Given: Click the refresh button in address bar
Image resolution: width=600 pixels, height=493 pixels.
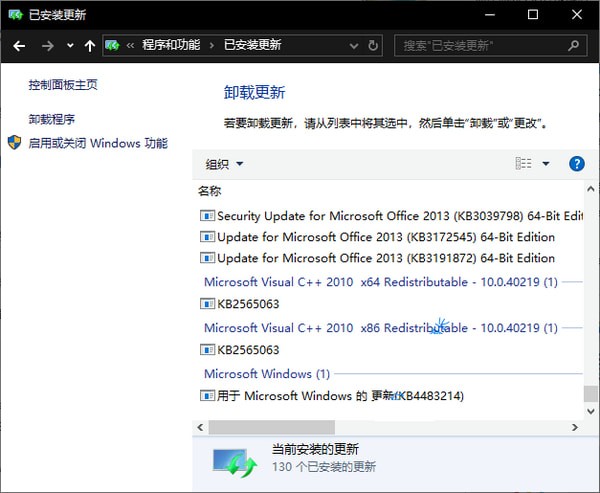Looking at the screenshot, I should (x=374, y=45).
